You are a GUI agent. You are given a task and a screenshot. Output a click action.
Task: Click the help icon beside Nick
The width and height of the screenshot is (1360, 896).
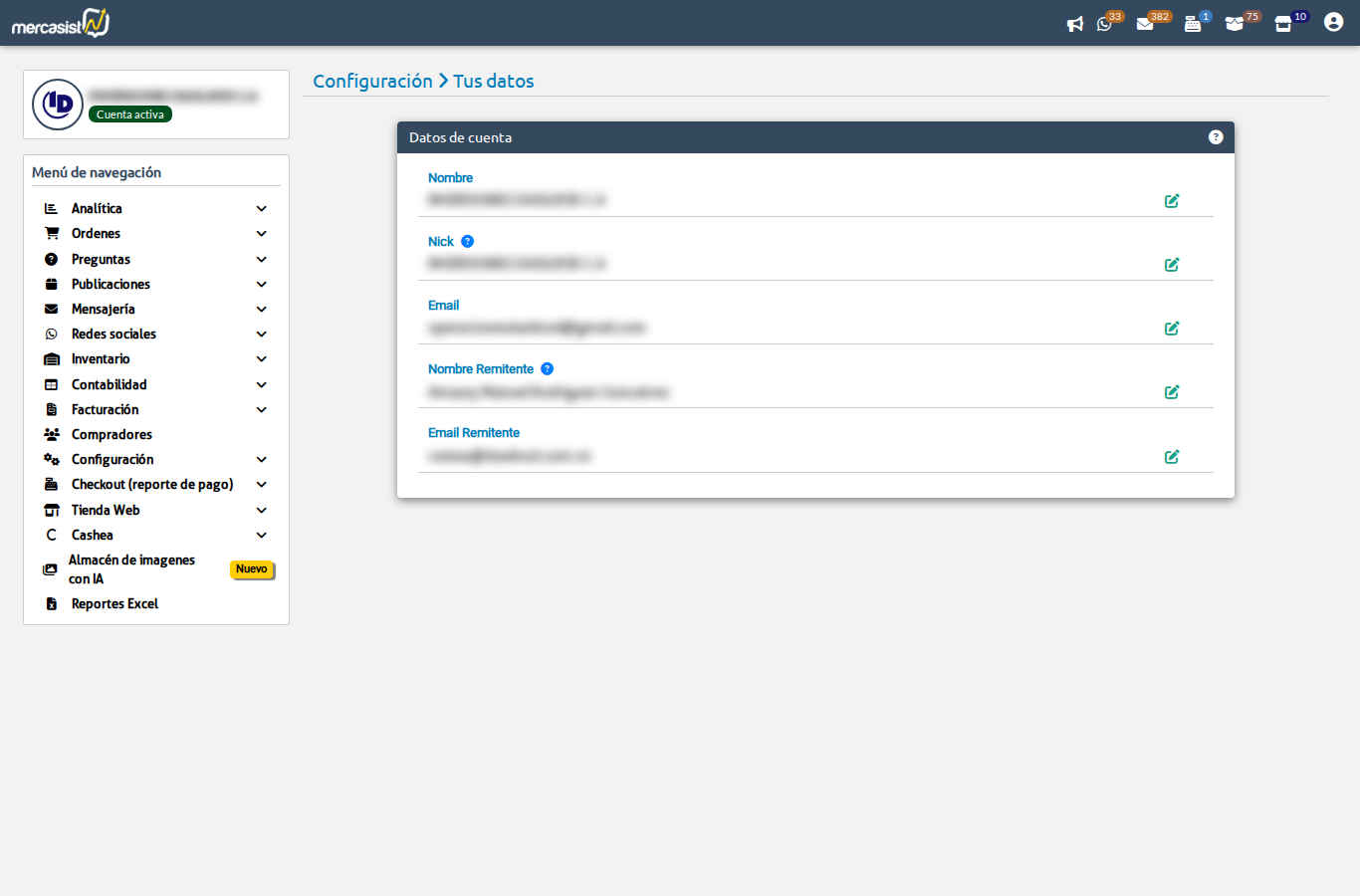point(467,242)
